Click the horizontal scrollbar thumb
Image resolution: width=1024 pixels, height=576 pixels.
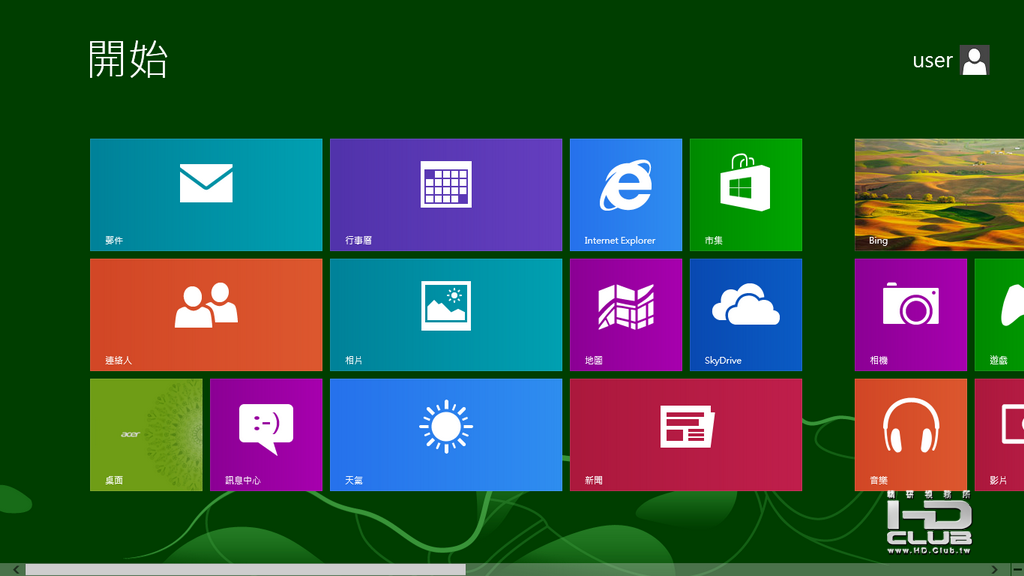[x=246, y=570]
